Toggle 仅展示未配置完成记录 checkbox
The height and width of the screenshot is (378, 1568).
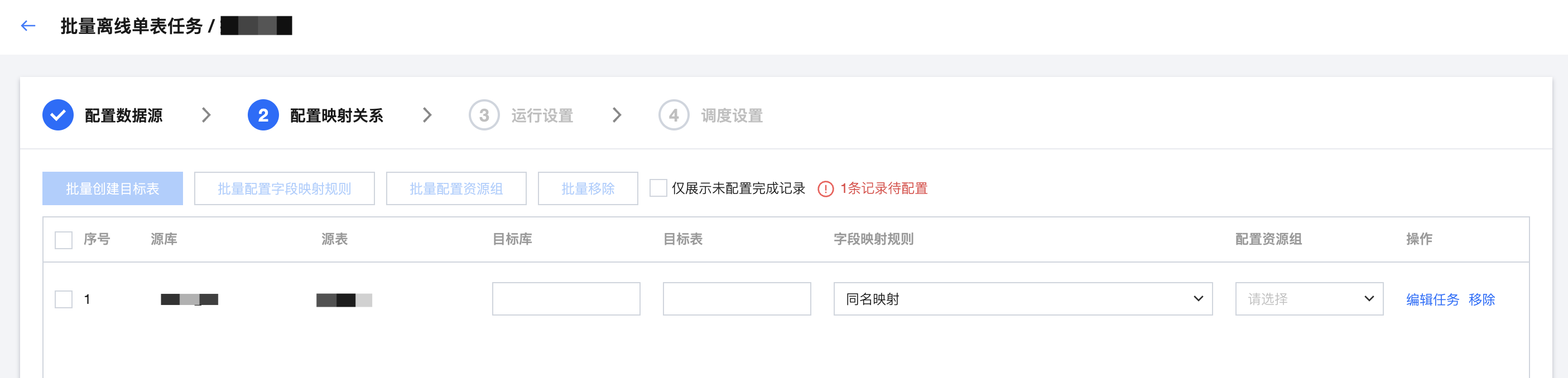point(658,188)
